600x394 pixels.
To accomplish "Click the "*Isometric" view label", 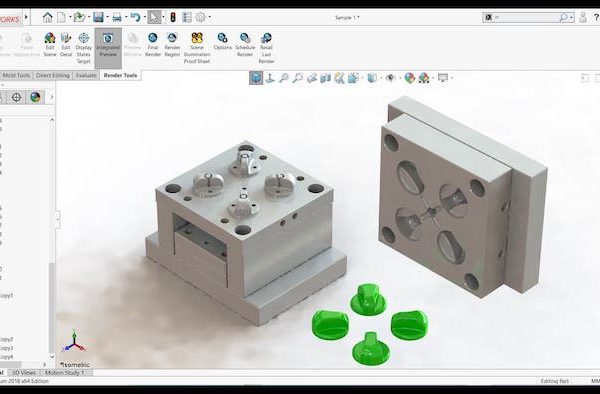I will click(75, 365).
